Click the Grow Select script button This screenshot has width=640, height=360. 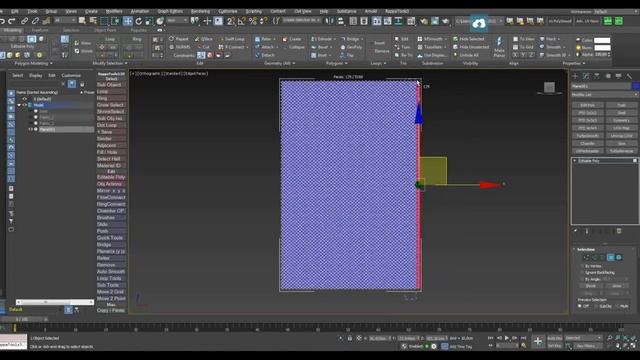tap(111, 105)
